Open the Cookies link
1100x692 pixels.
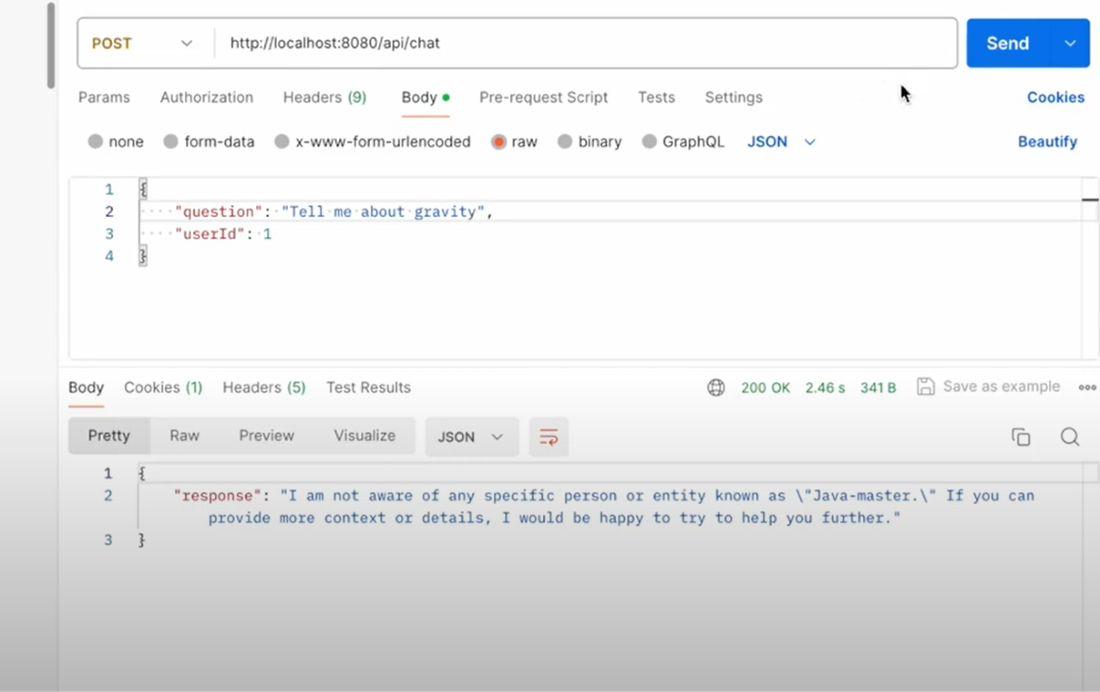[x=1056, y=98]
